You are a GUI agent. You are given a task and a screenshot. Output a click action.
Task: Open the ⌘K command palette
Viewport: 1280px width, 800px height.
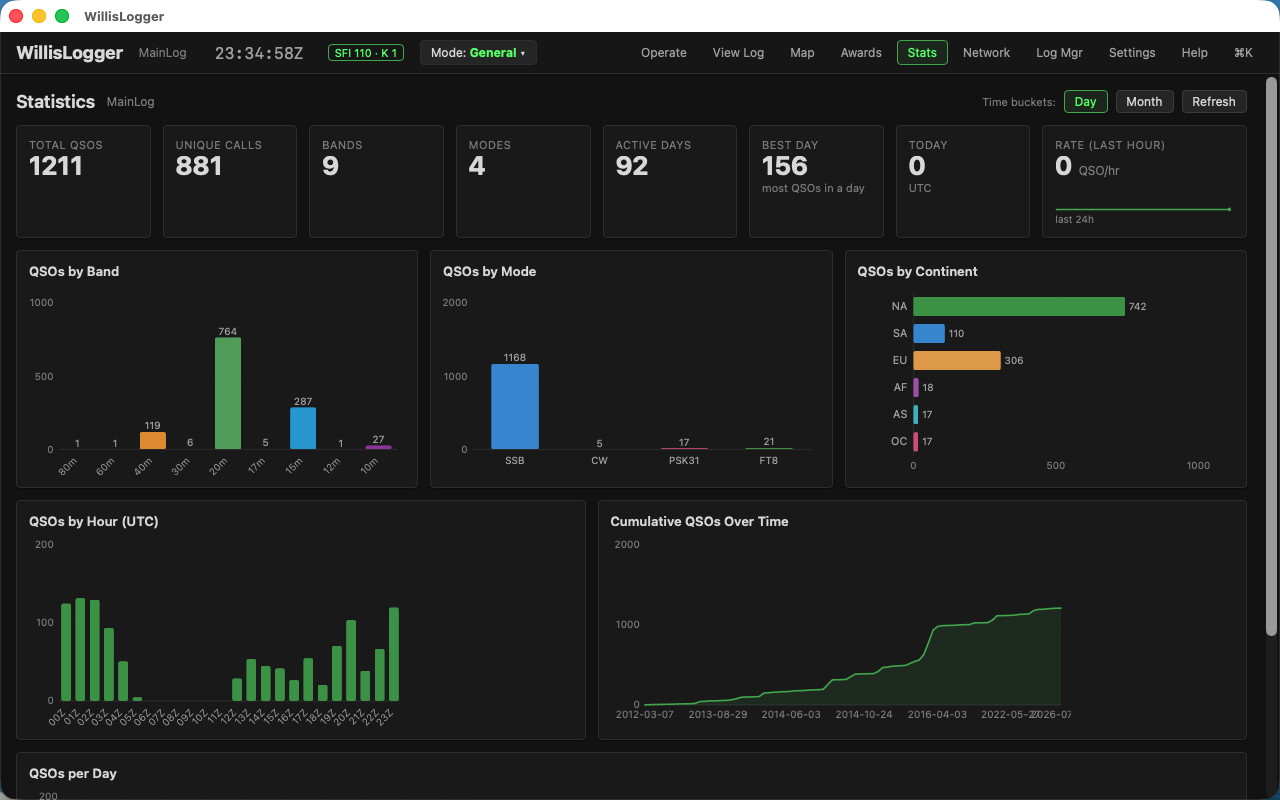tap(1243, 53)
